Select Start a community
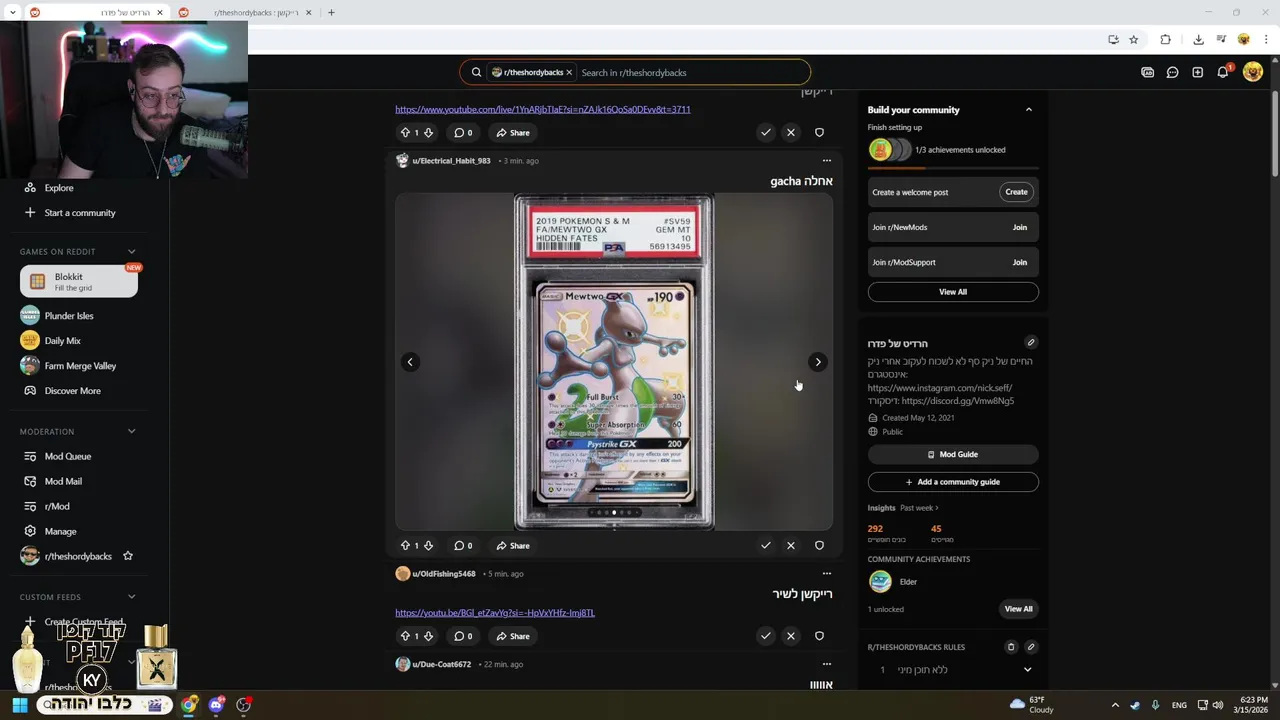 78,213
